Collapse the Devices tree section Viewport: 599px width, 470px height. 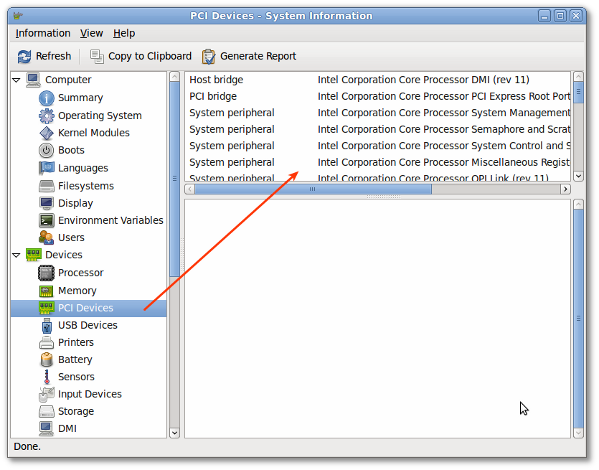click(16, 255)
